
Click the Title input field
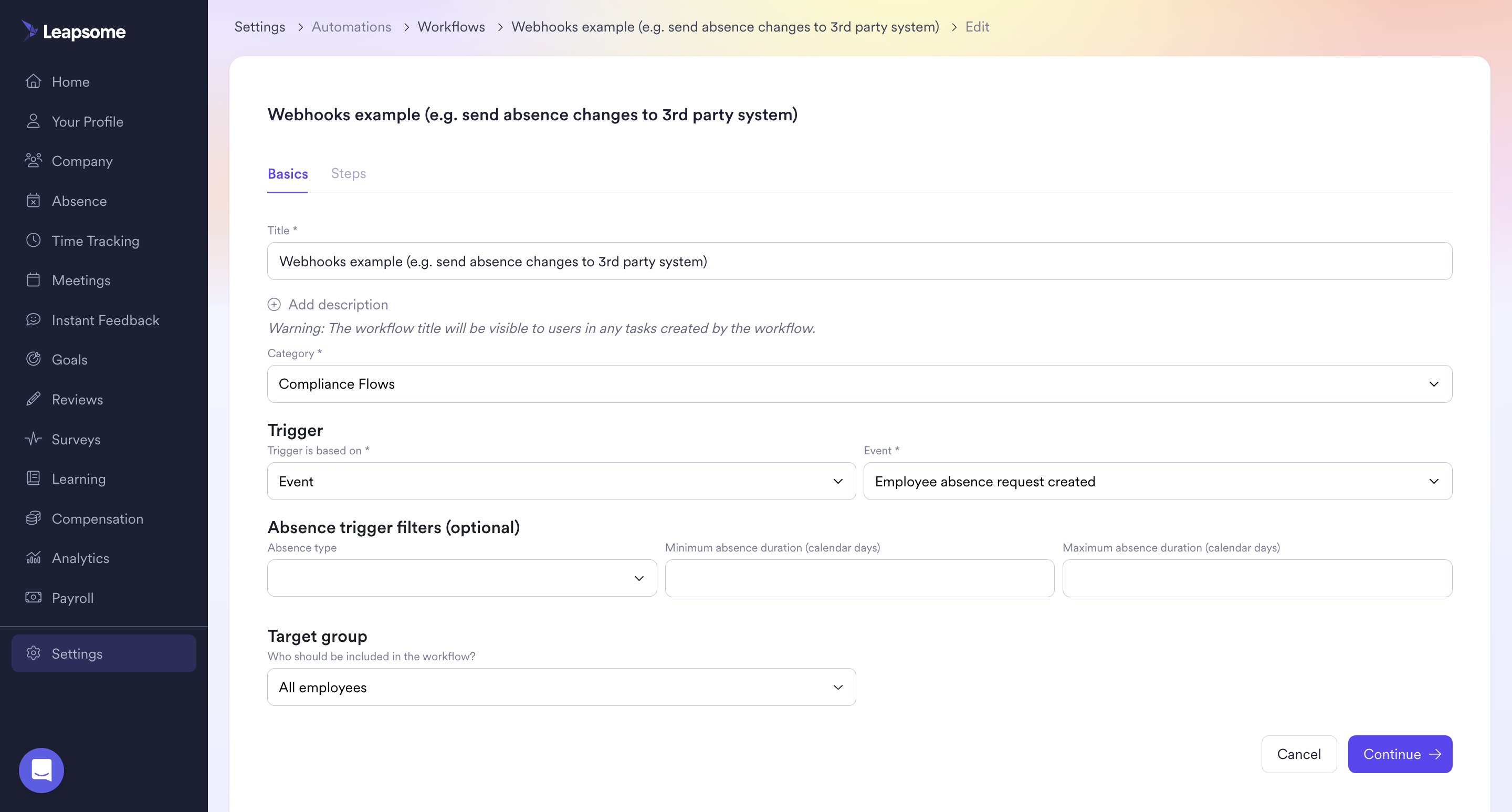point(859,261)
